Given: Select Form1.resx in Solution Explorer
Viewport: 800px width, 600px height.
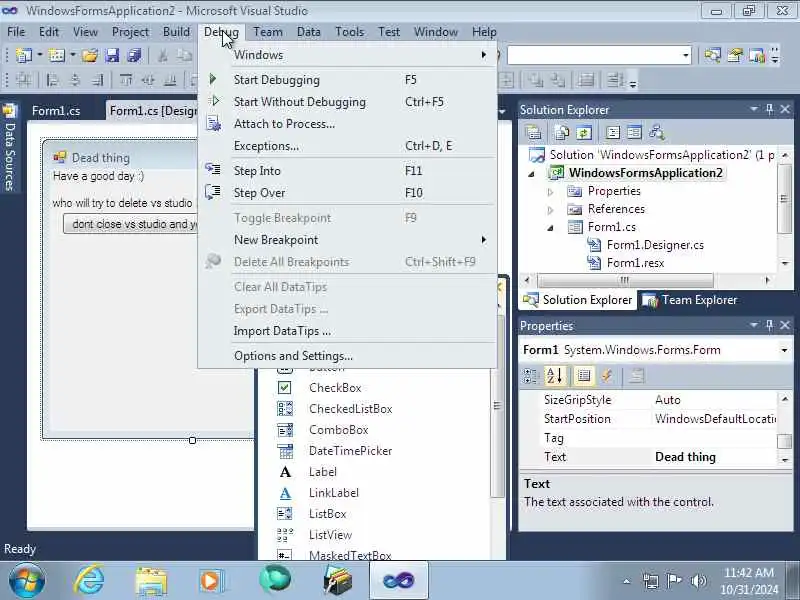Looking at the screenshot, I should click(635, 263).
